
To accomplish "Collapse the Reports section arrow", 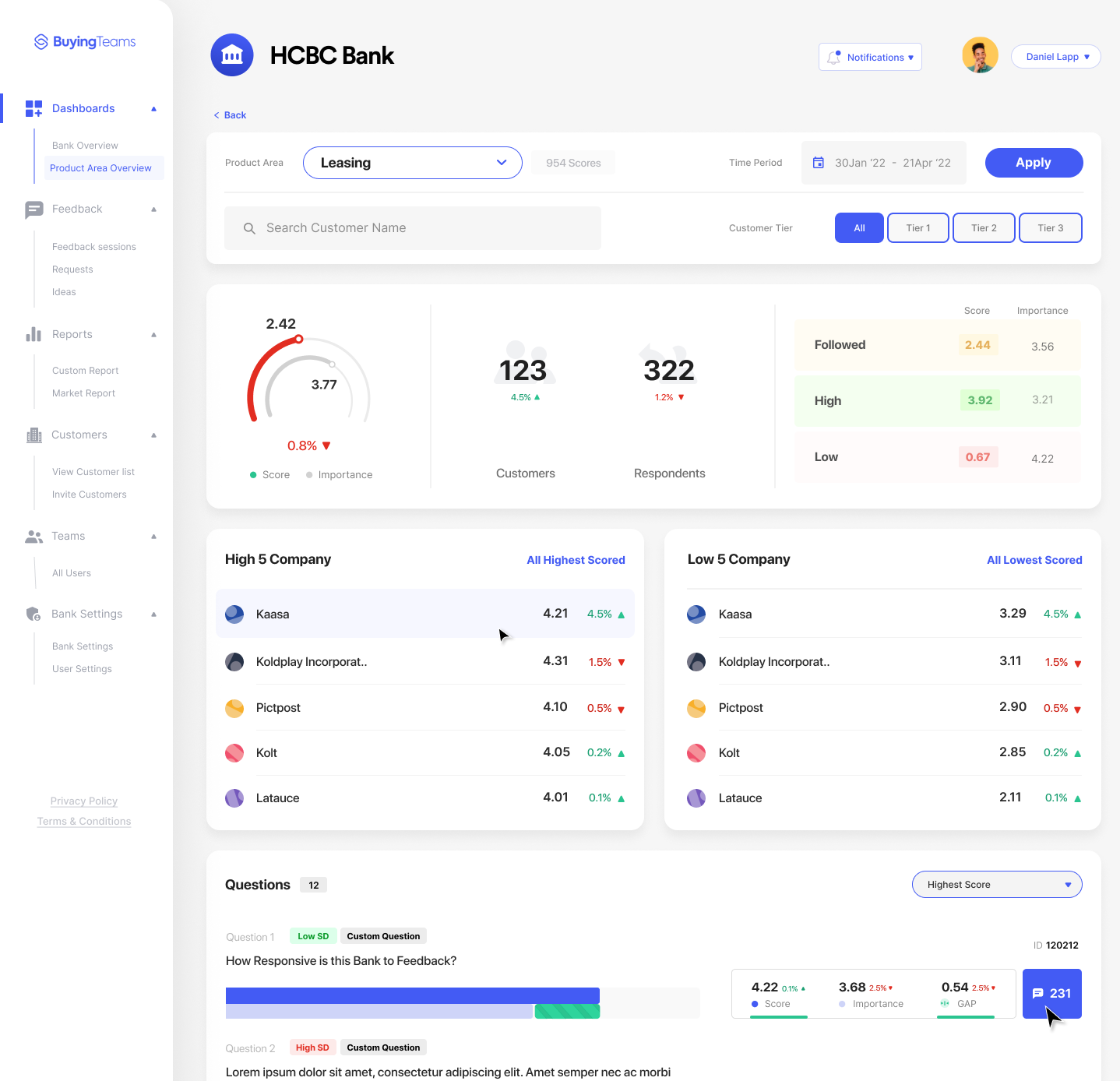I will pos(154,335).
